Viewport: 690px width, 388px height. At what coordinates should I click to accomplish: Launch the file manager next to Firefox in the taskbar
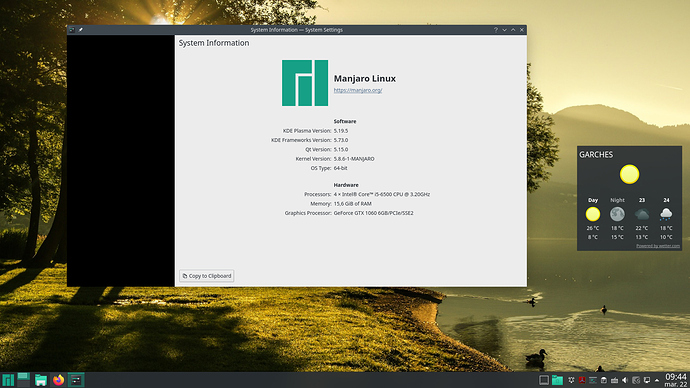click(41, 380)
